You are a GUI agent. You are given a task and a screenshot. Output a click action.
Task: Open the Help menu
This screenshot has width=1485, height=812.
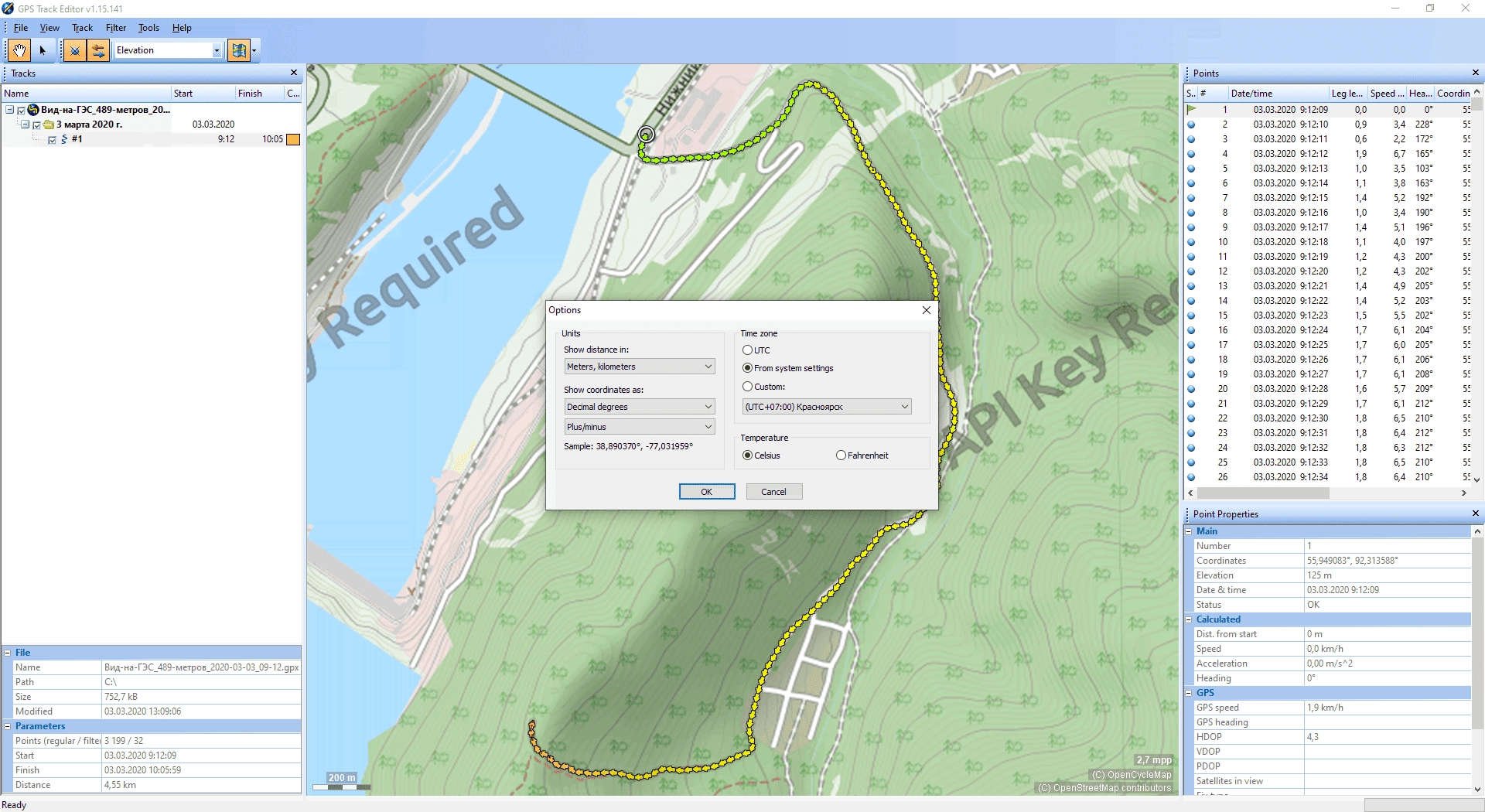tap(182, 28)
